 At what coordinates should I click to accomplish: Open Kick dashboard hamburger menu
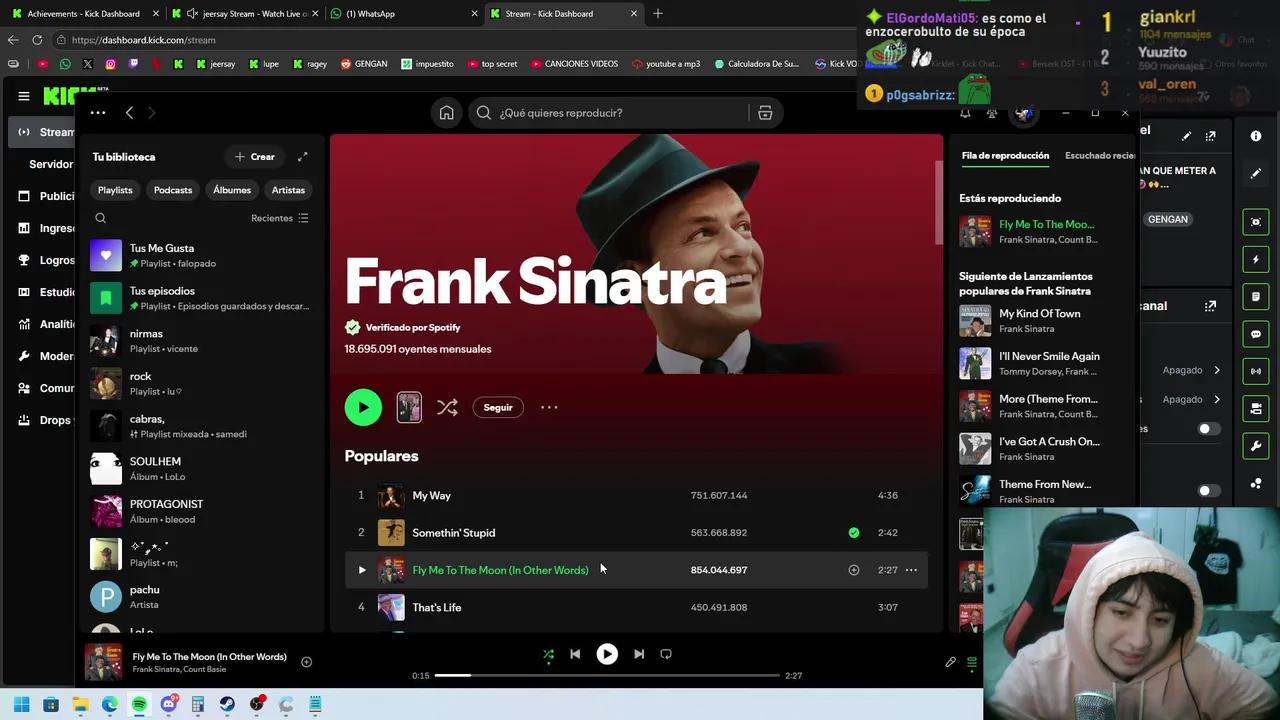point(23,96)
